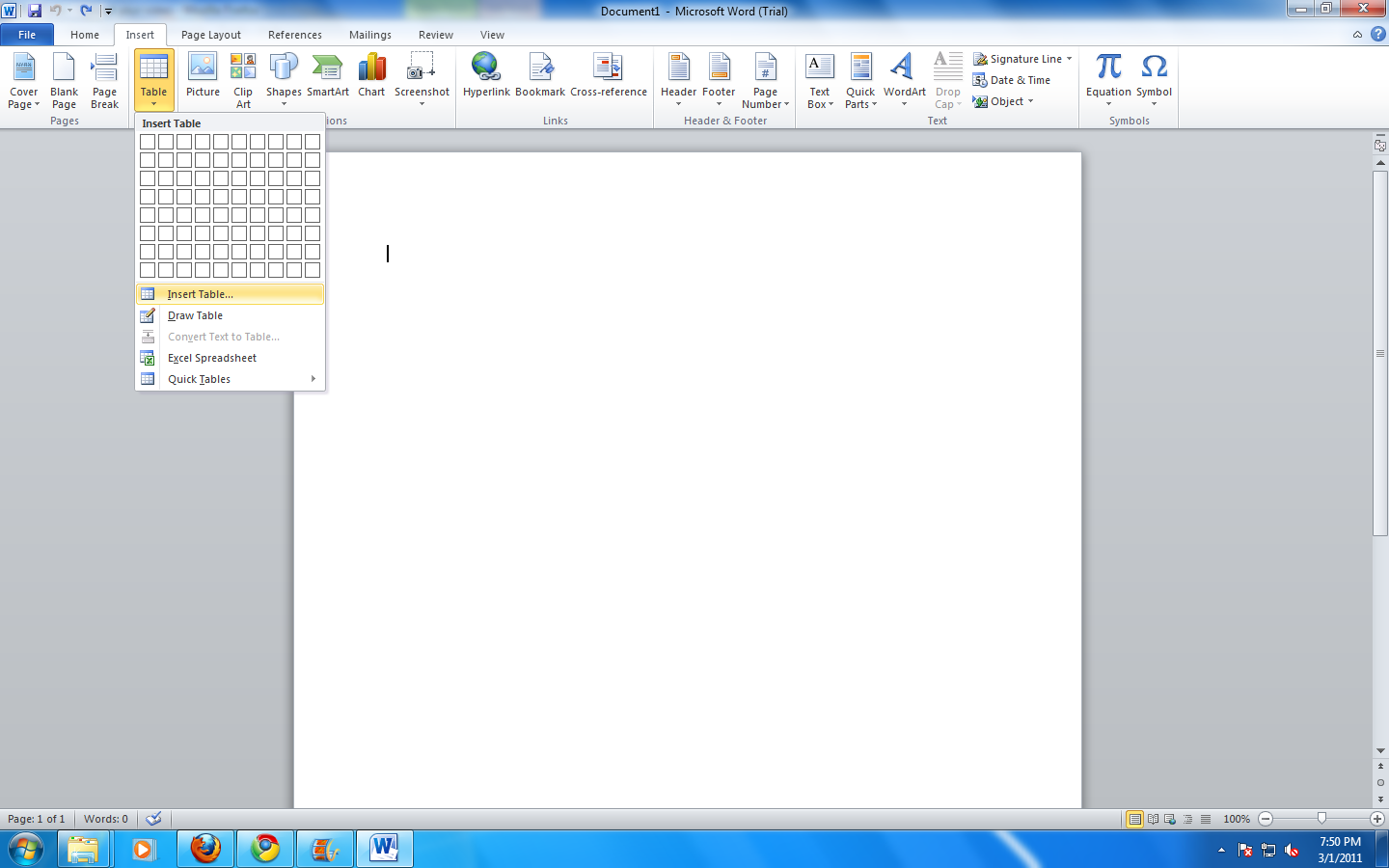Image resolution: width=1389 pixels, height=868 pixels.
Task: Insert a SmartArt graphic
Action: [x=328, y=76]
